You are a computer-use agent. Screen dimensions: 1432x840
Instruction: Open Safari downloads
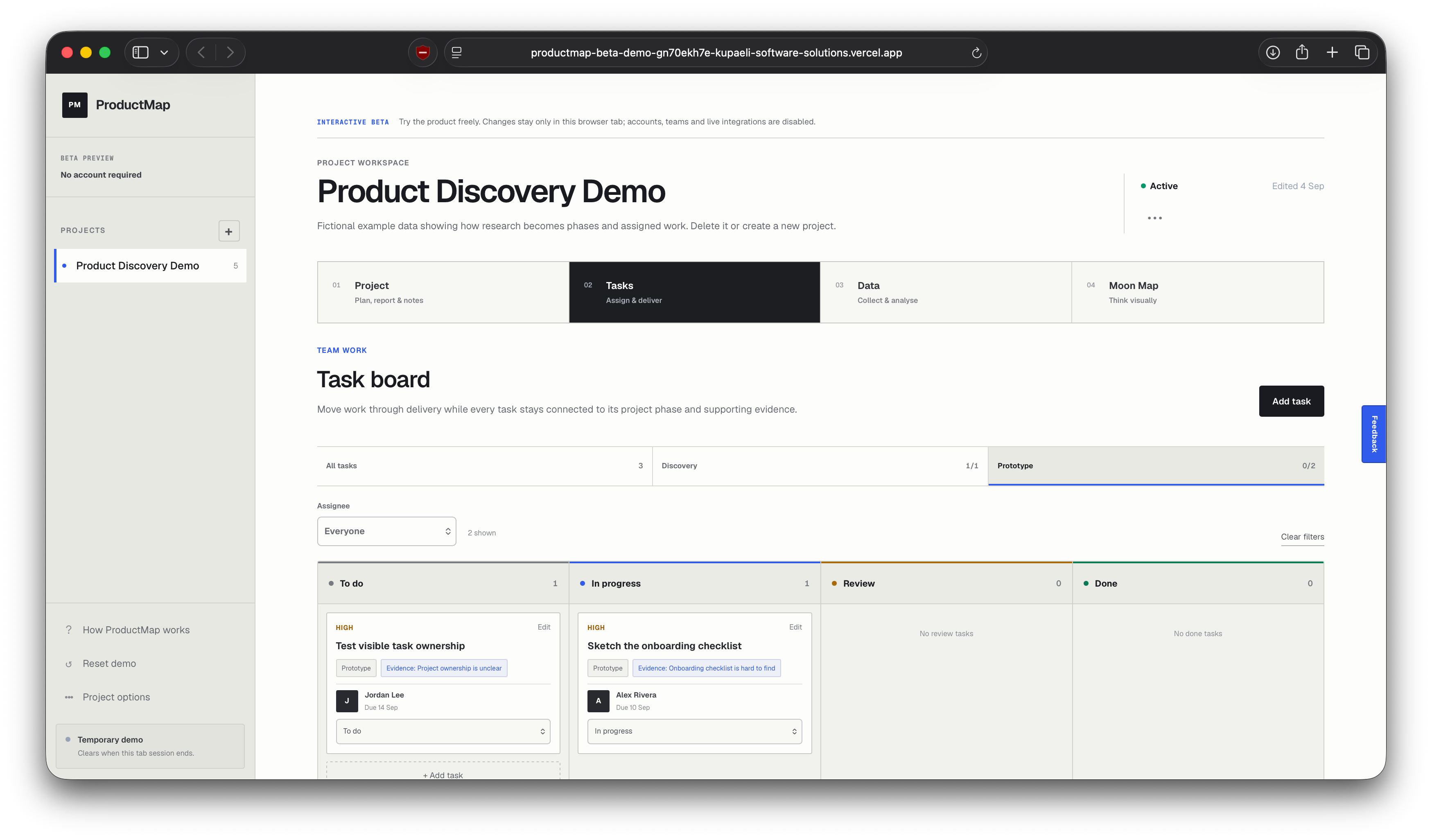[x=1273, y=52]
